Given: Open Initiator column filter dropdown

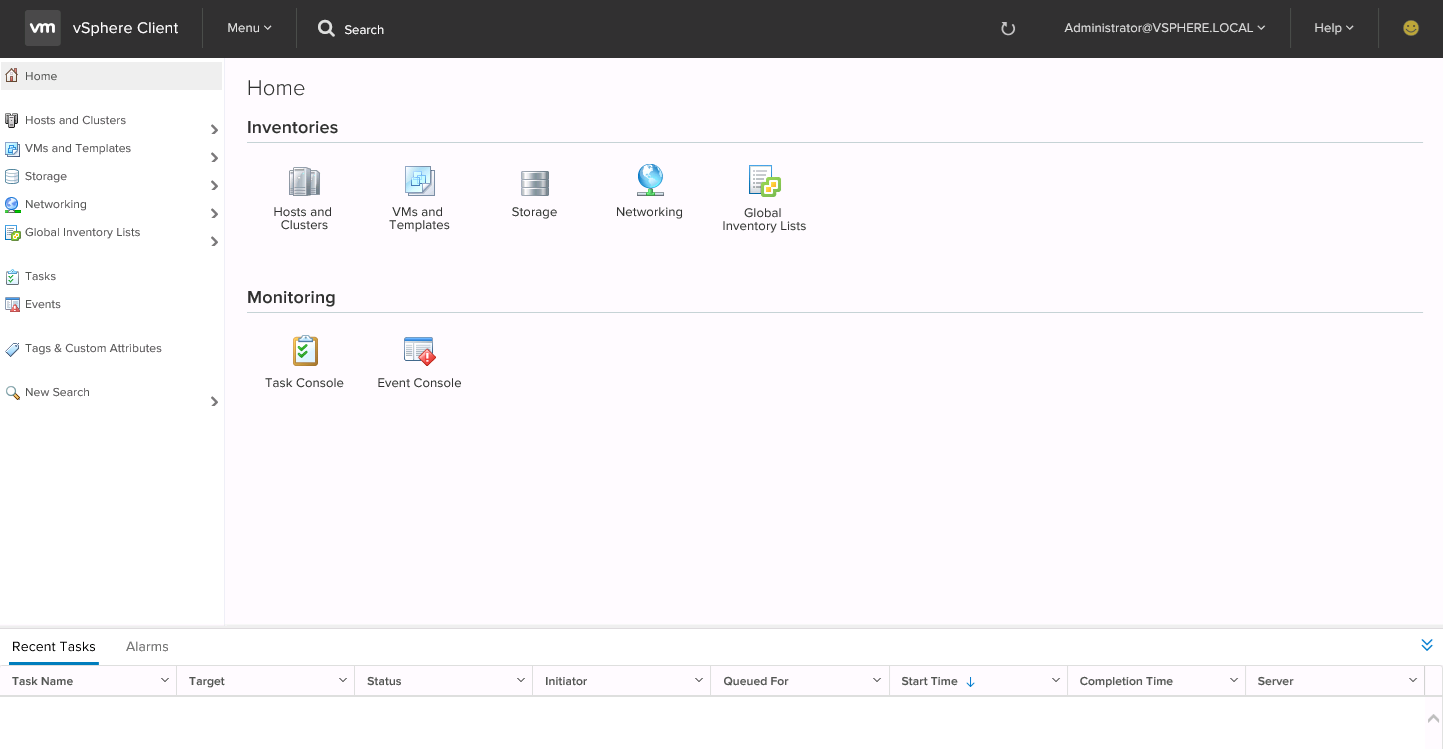Looking at the screenshot, I should point(699,680).
